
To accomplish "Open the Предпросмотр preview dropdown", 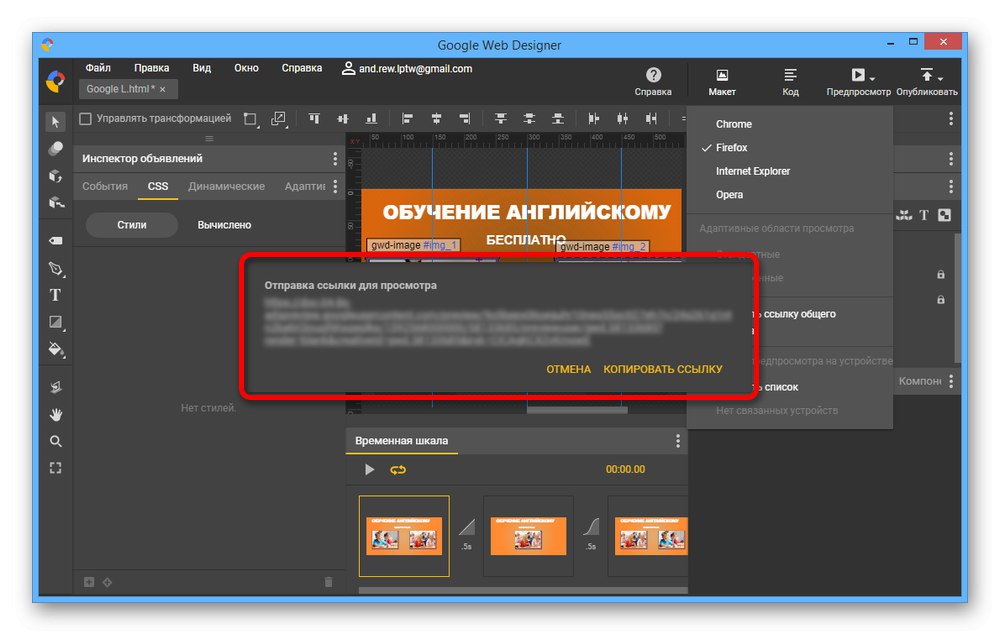I will click(x=858, y=82).
